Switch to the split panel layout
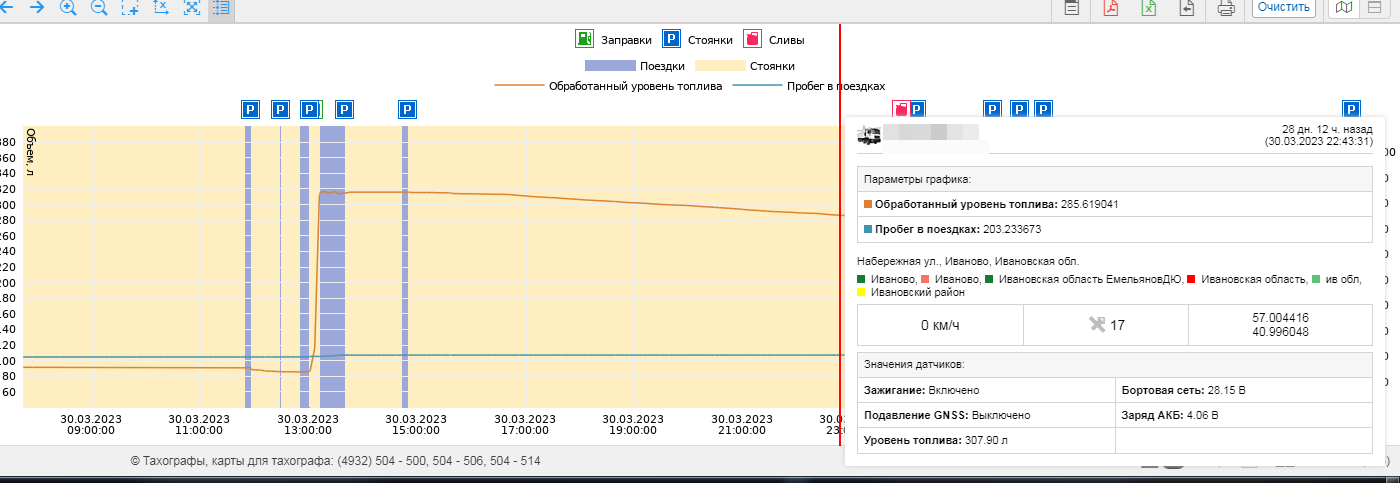 (1375, 8)
